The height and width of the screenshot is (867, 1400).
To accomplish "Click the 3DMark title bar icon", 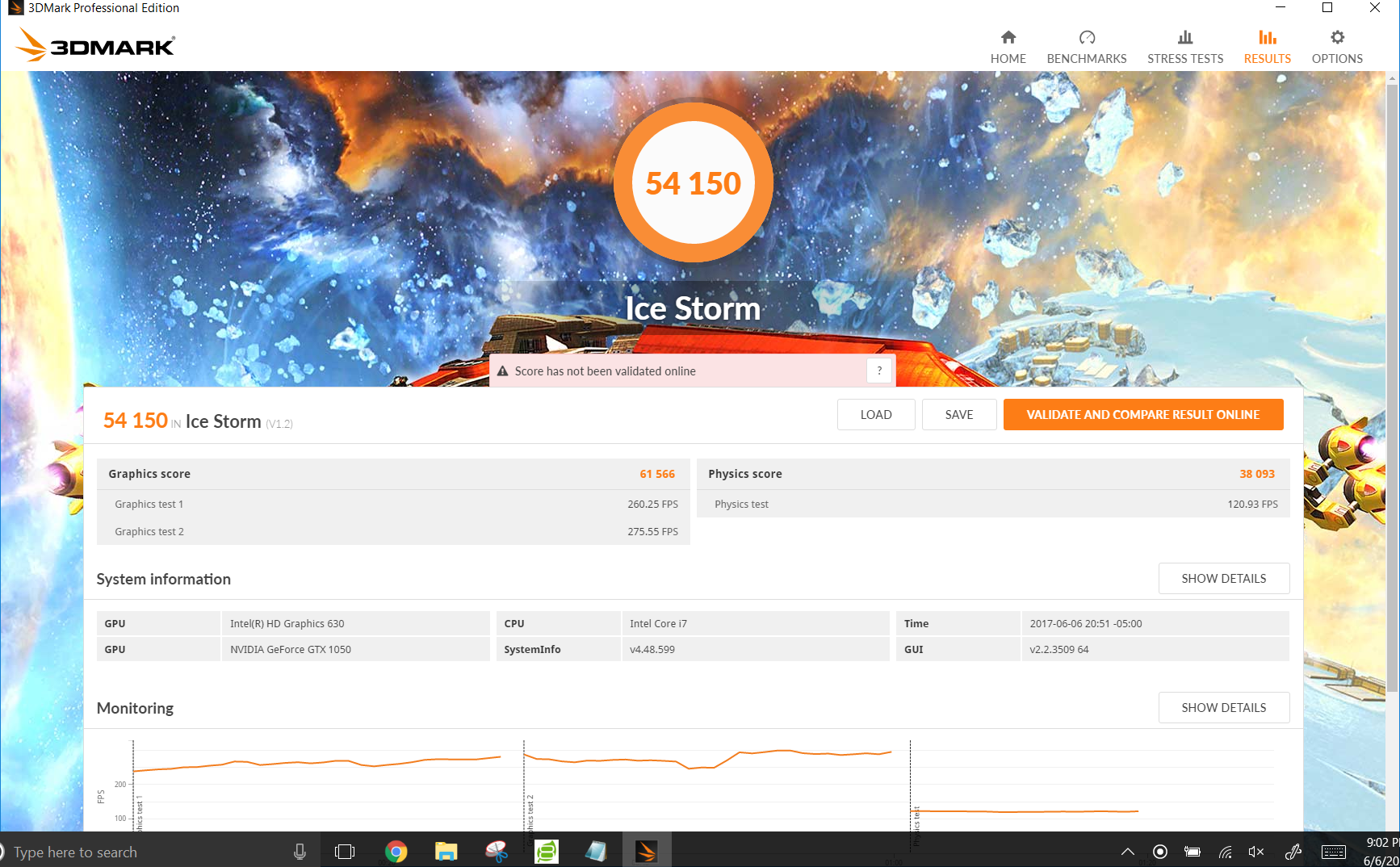I will tap(15, 8).
